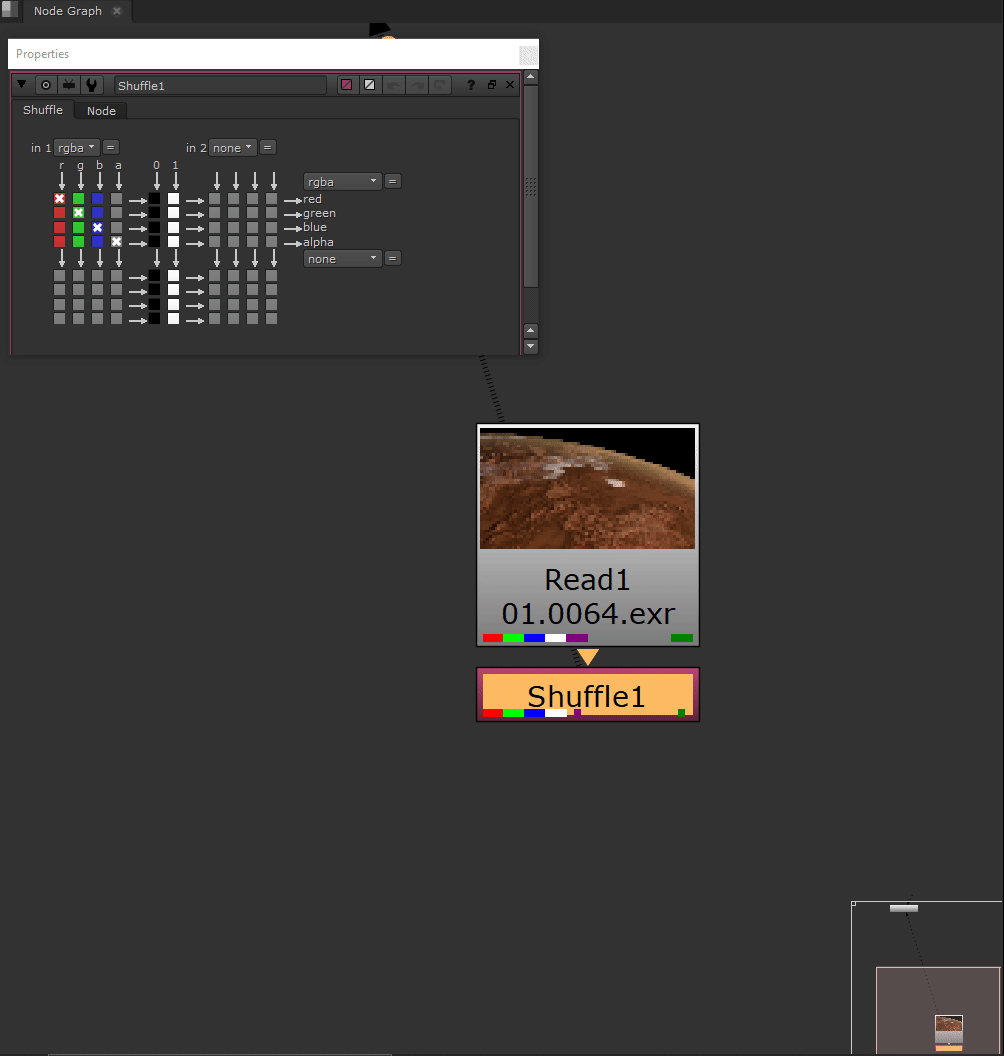Open the in 2 none channel dropdown
This screenshot has height=1056, width=1004.
[x=233, y=147]
